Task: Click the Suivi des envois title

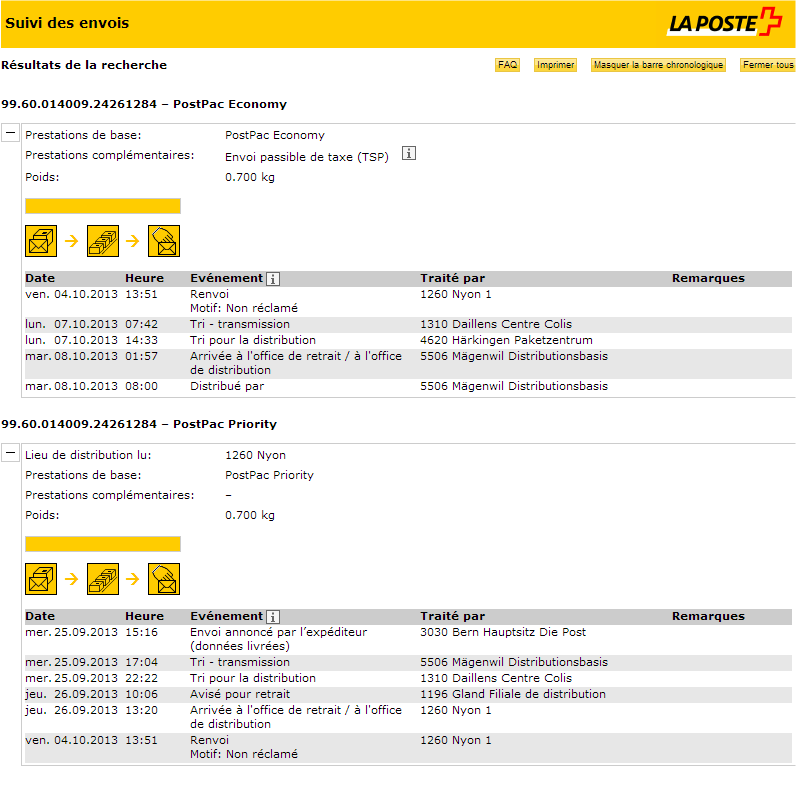Action: [67, 23]
